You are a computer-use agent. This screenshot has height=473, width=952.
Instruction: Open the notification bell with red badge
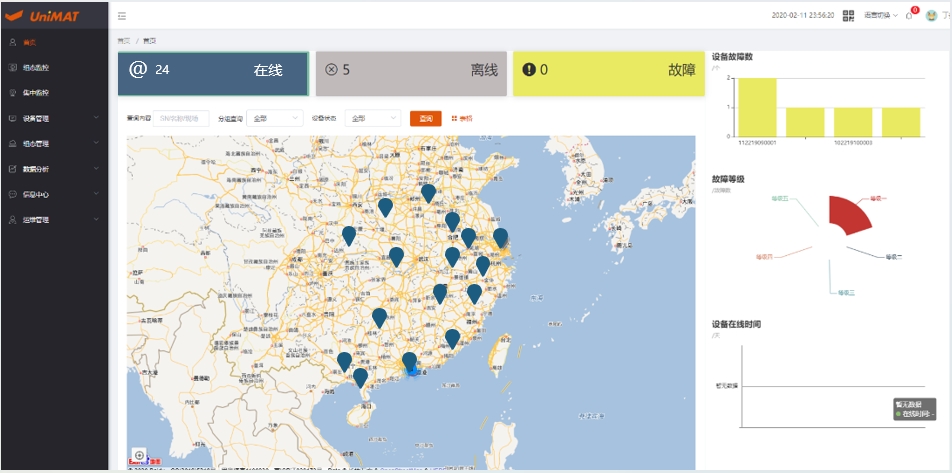pos(908,15)
